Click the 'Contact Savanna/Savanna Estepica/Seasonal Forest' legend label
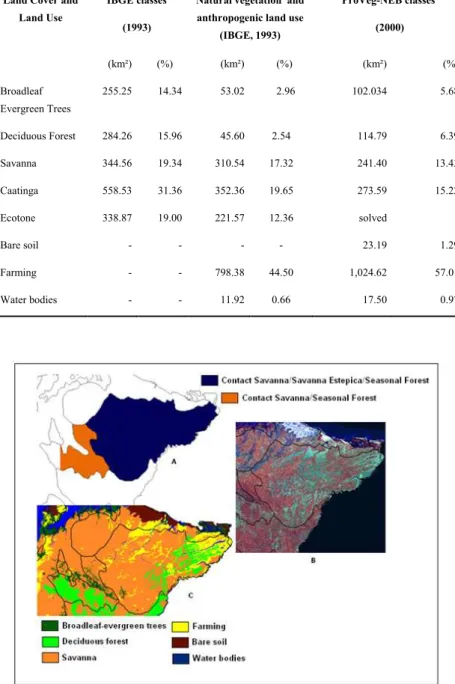Viewport: 455px width, 684px height. coord(325,380)
